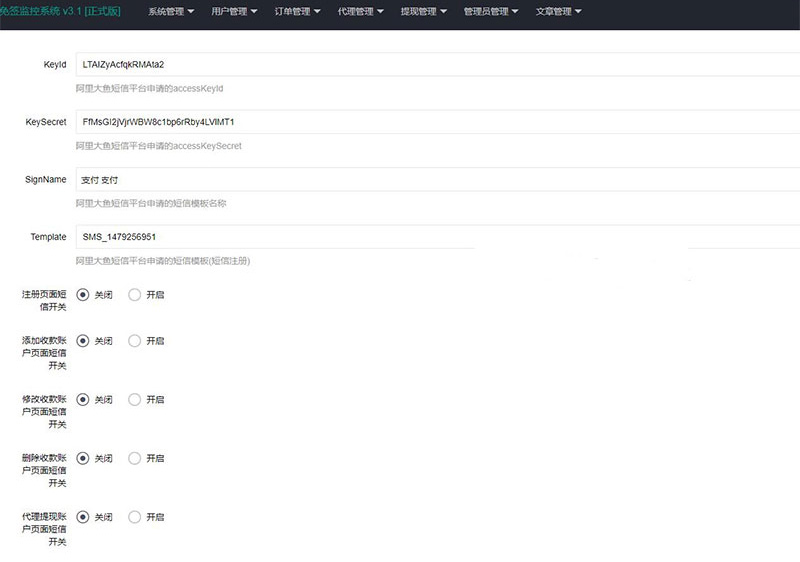Viewport: 800px width, 562px height.
Task: Turn on 开启 for 修改收款账户页面短信开关
Action: click(135, 400)
